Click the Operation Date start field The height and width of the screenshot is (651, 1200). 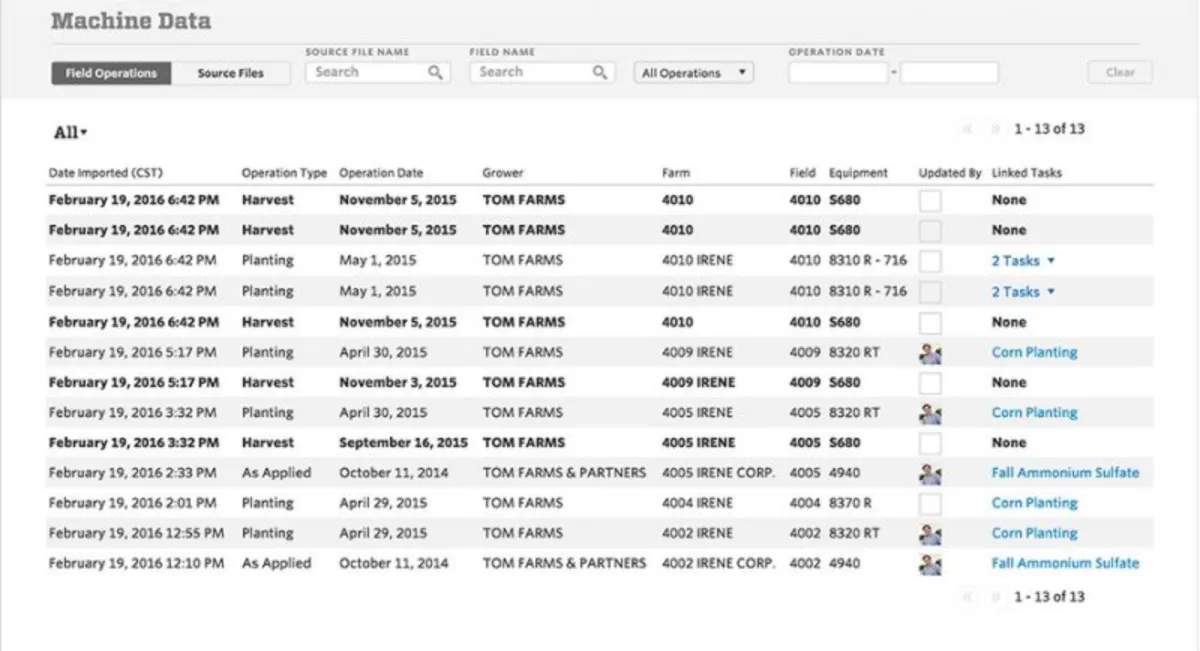(x=838, y=72)
